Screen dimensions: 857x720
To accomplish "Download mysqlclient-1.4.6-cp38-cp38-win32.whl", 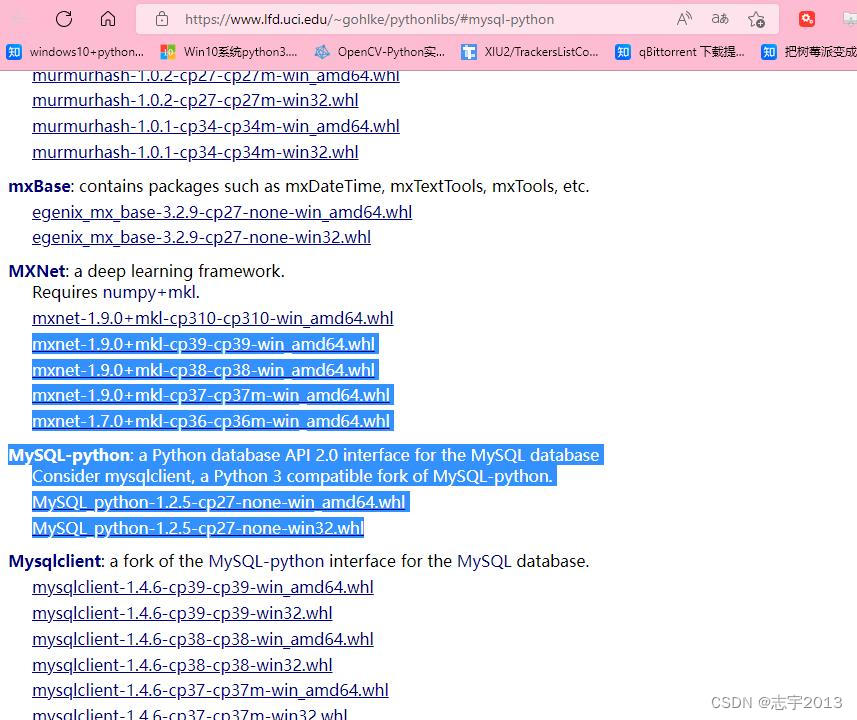I will tap(182, 665).
